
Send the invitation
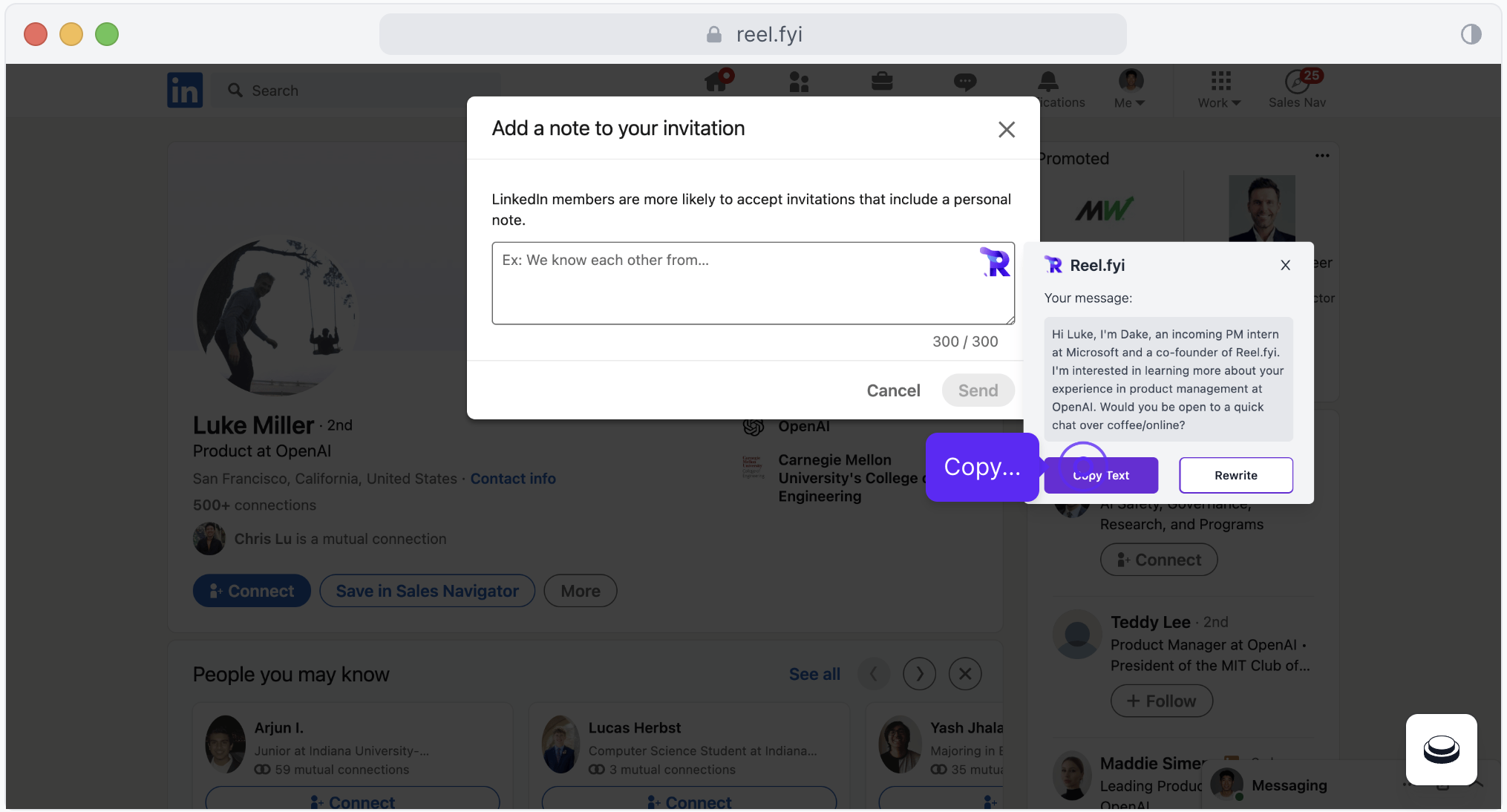pyautogui.click(x=978, y=390)
